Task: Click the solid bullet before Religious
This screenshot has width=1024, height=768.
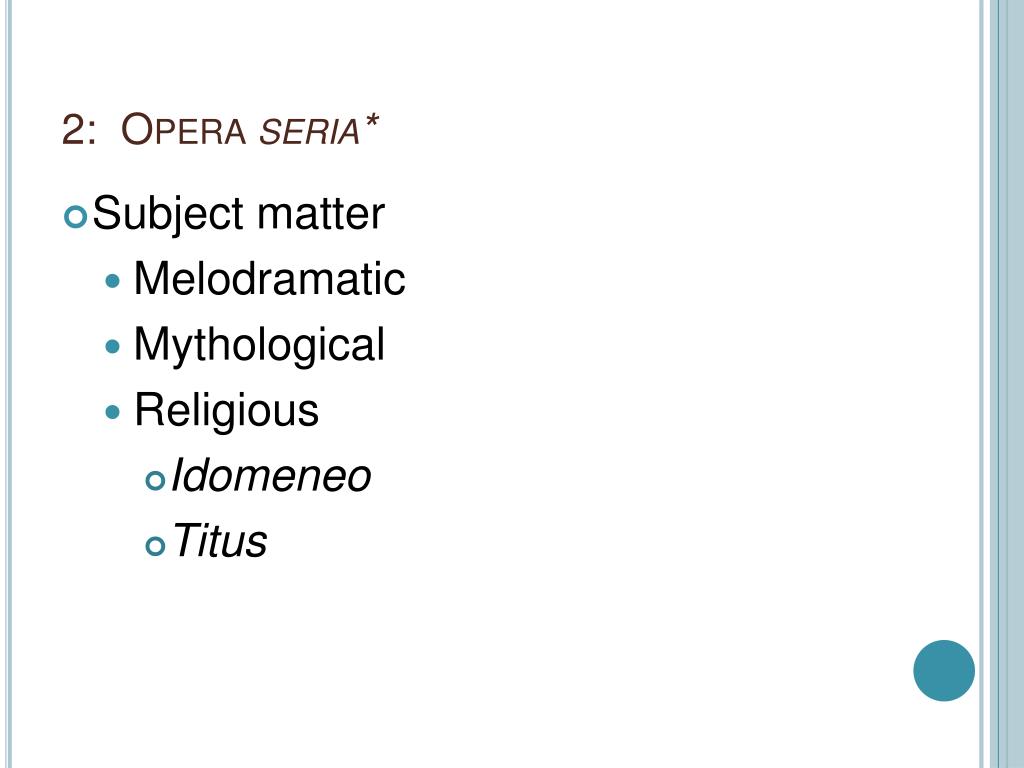Action: pos(113,412)
